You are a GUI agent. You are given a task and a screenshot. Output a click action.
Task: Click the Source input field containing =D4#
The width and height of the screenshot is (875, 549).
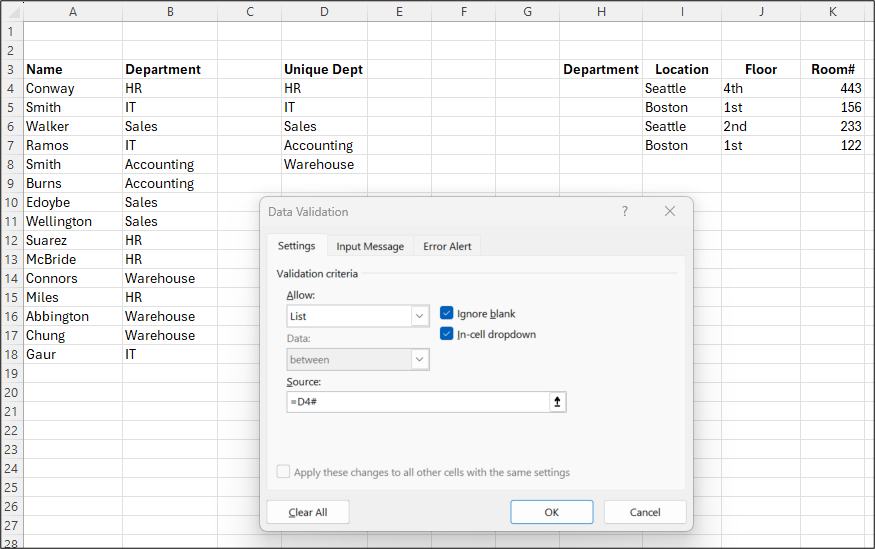tap(418, 402)
